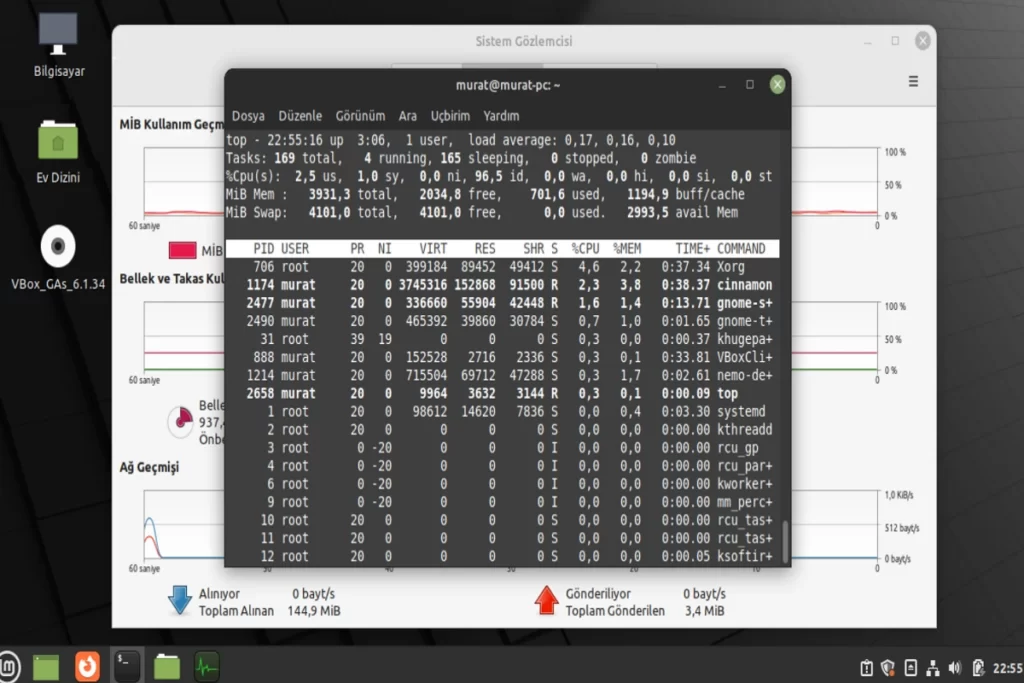The height and width of the screenshot is (683, 1024).
Task: Click the clock showing 22:55
Action: pyautogui.click(x=1006, y=667)
